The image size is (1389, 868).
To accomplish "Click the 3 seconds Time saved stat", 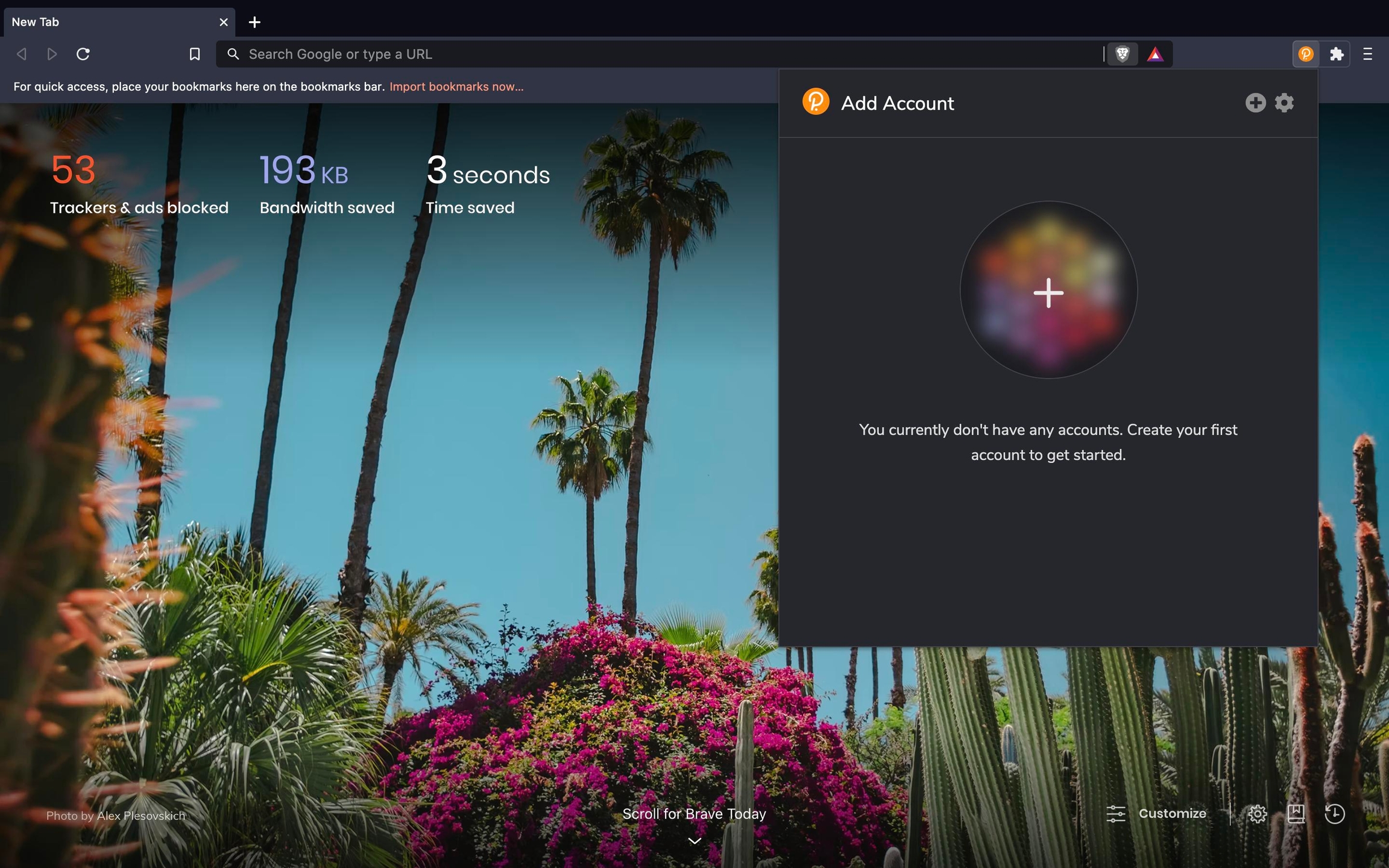I will 487,184.
